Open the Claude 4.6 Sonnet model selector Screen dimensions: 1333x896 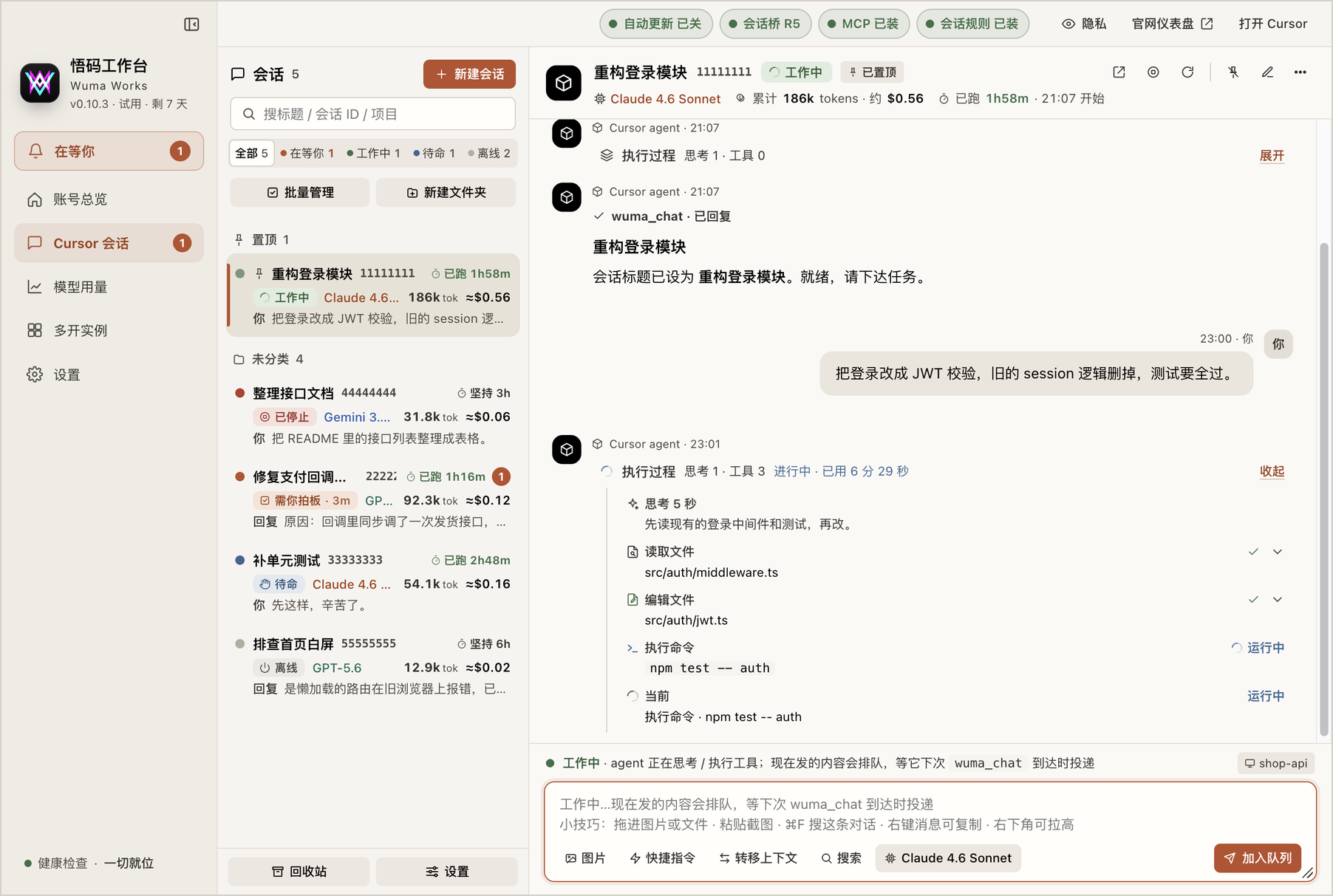pyautogui.click(x=948, y=858)
